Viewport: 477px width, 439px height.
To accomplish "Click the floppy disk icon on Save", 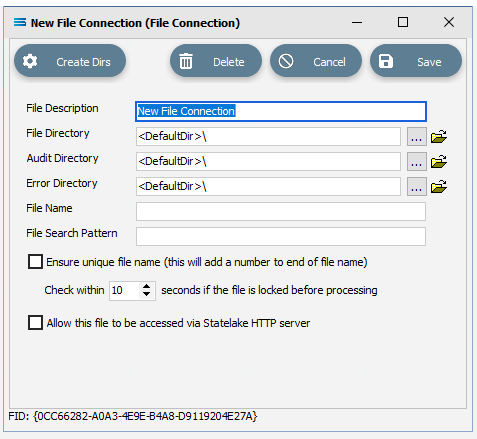I will [386, 61].
